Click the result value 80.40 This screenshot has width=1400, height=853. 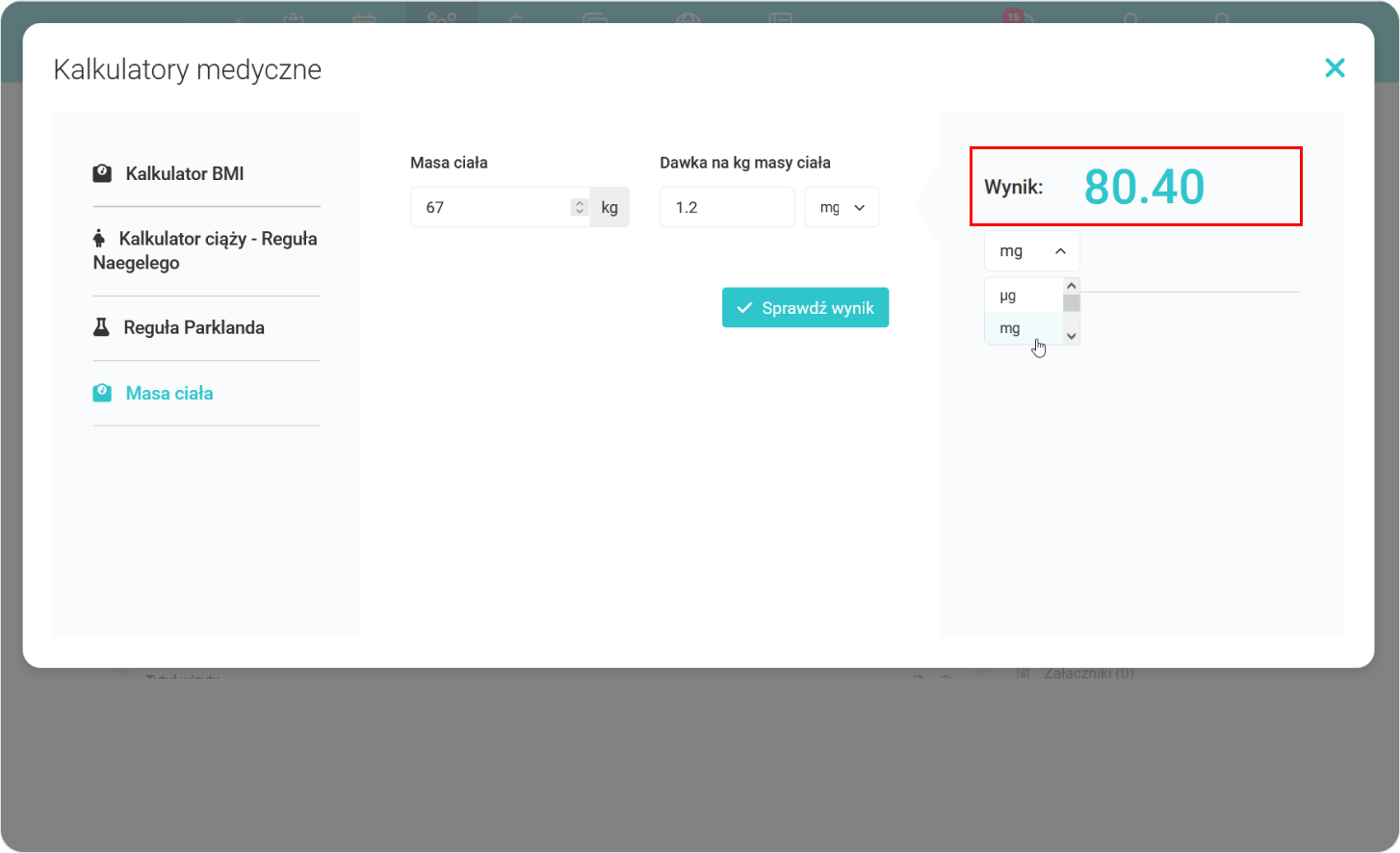coord(1144,187)
